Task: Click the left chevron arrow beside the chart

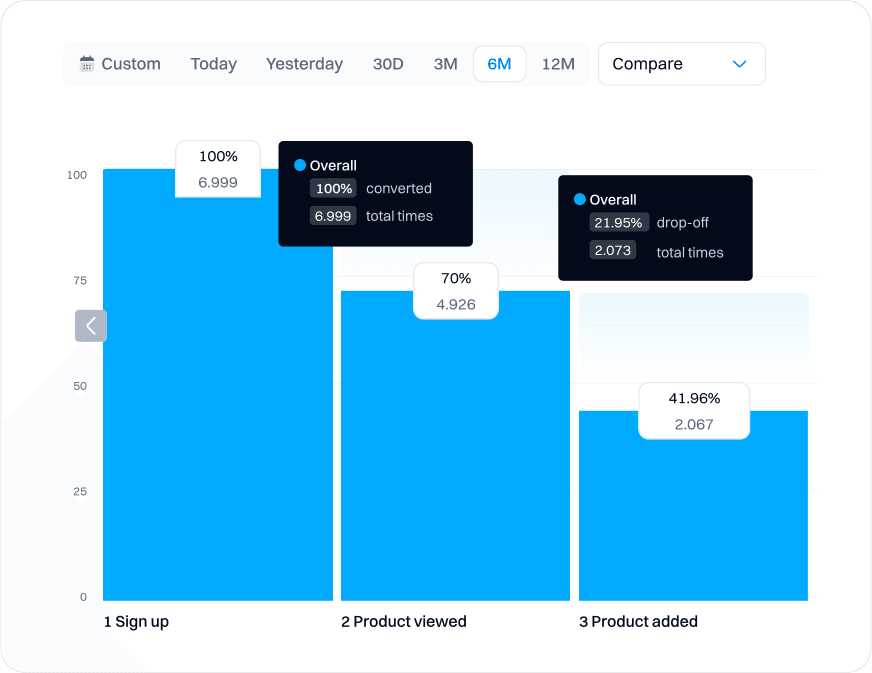Action: tap(90, 326)
